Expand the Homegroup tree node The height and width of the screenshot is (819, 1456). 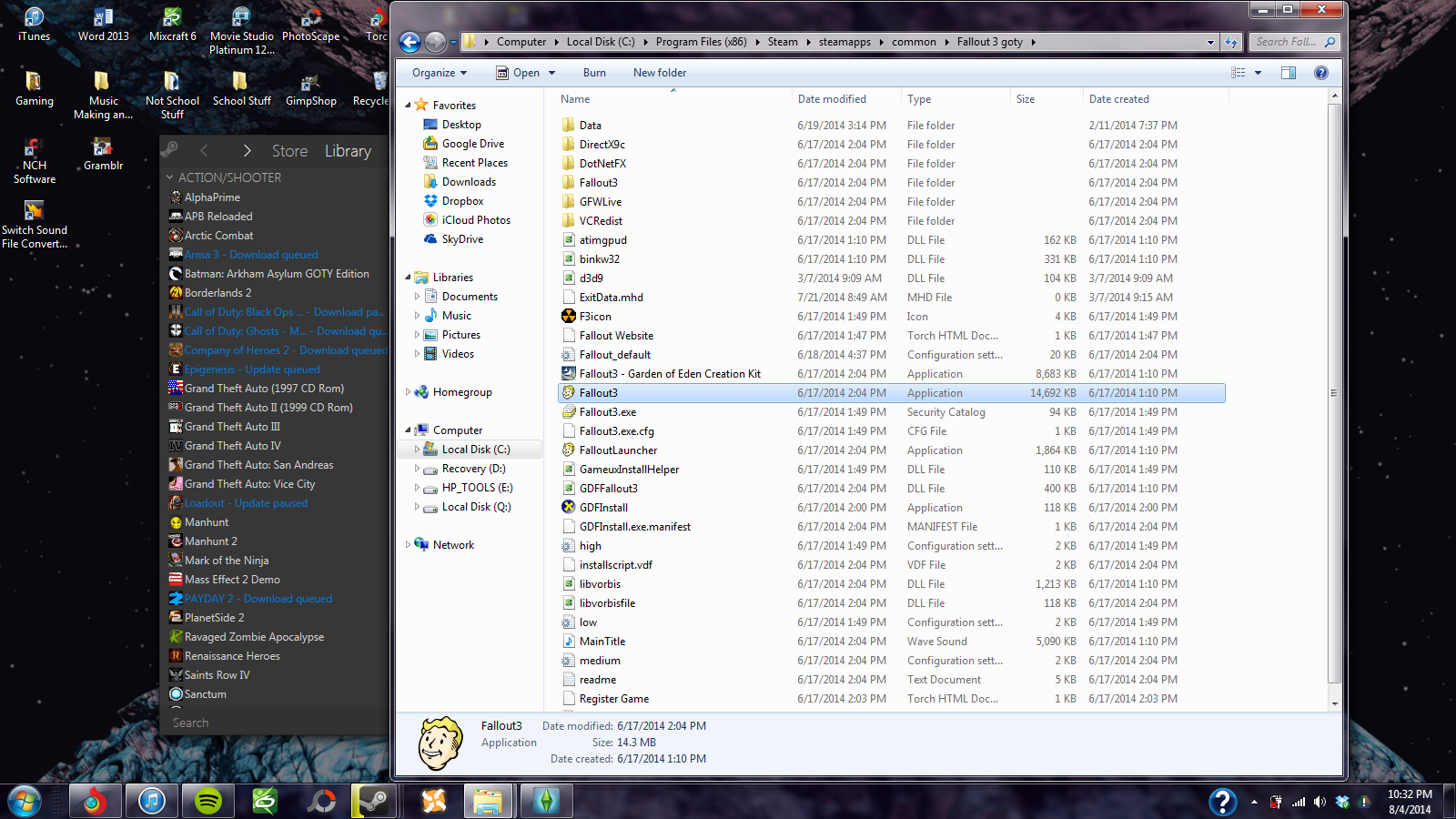click(x=408, y=392)
